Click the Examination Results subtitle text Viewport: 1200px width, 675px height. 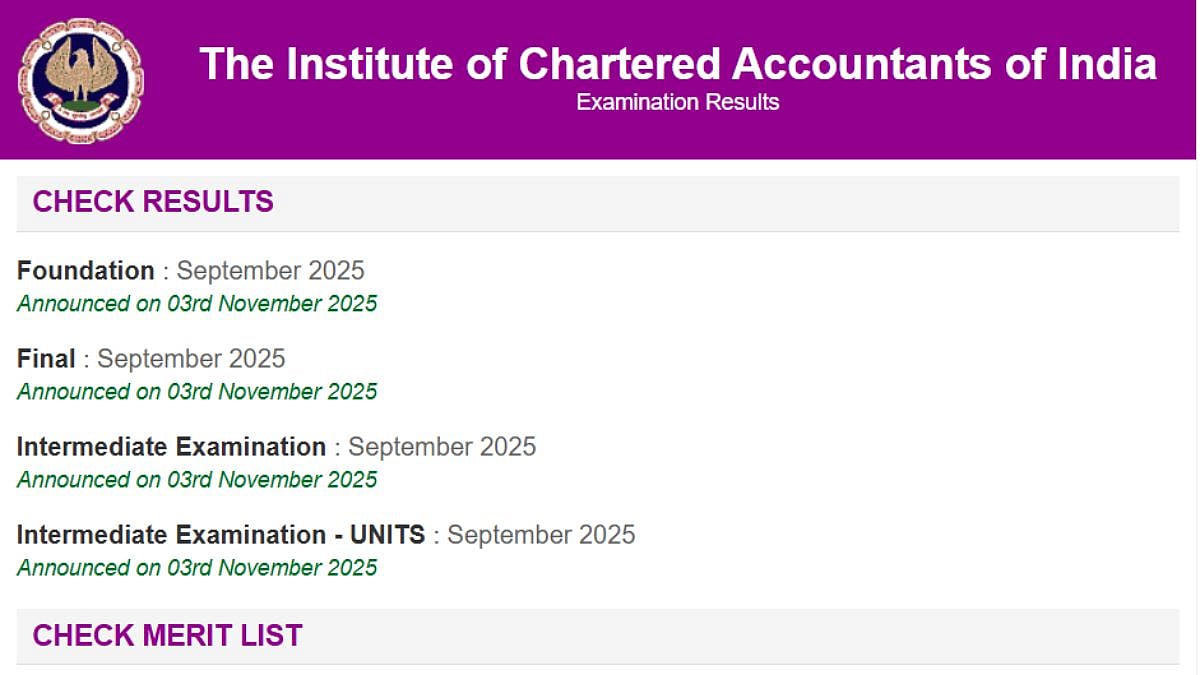[x=677, y=101]
